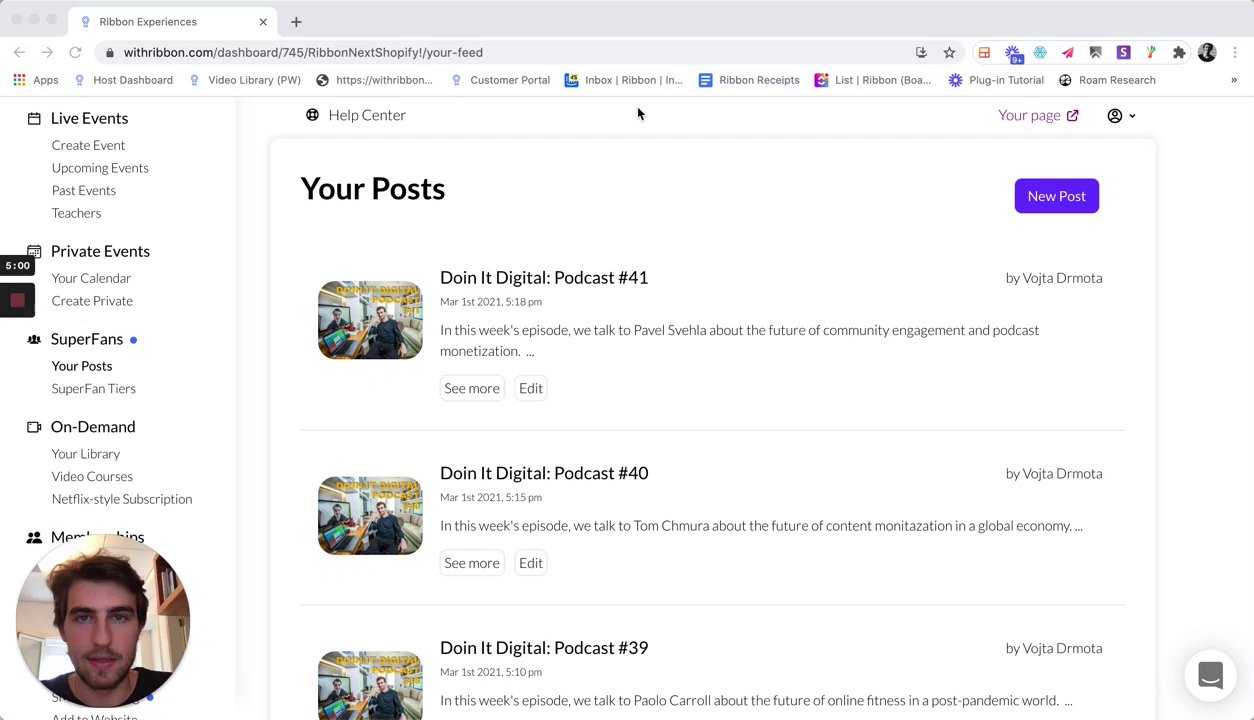
Task: Show more bookmarks via the chevron
Action: [1233, 80]
